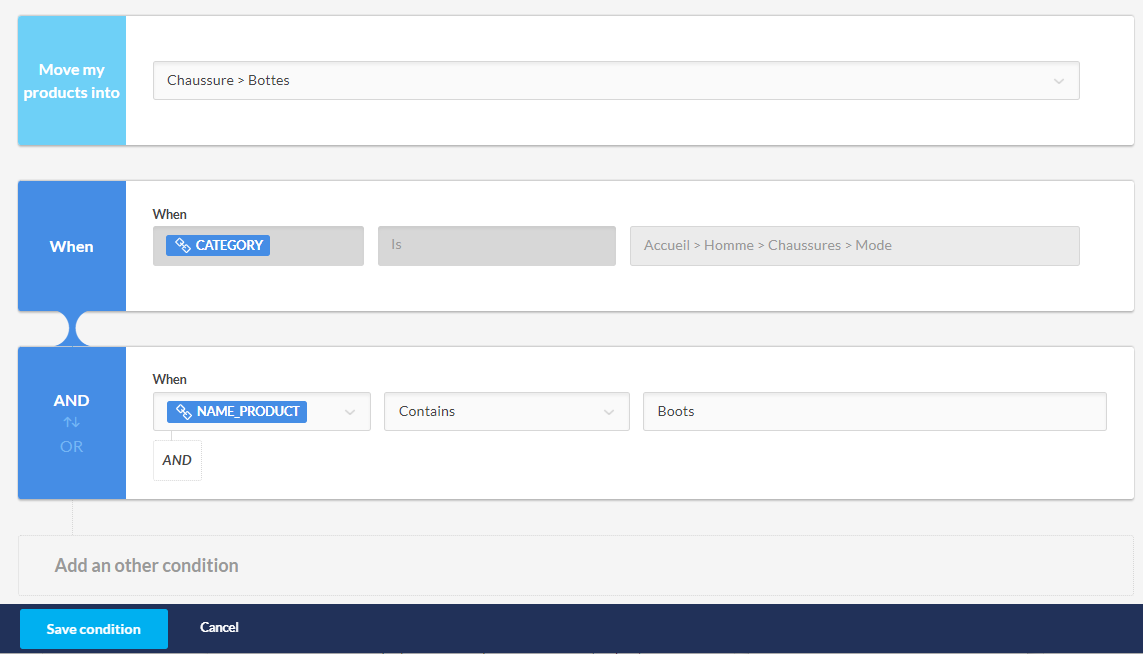Click the link icon in the NAME_PRODUCT tag
This screenshot has width=1143, height=654.
tap(184, 412)
